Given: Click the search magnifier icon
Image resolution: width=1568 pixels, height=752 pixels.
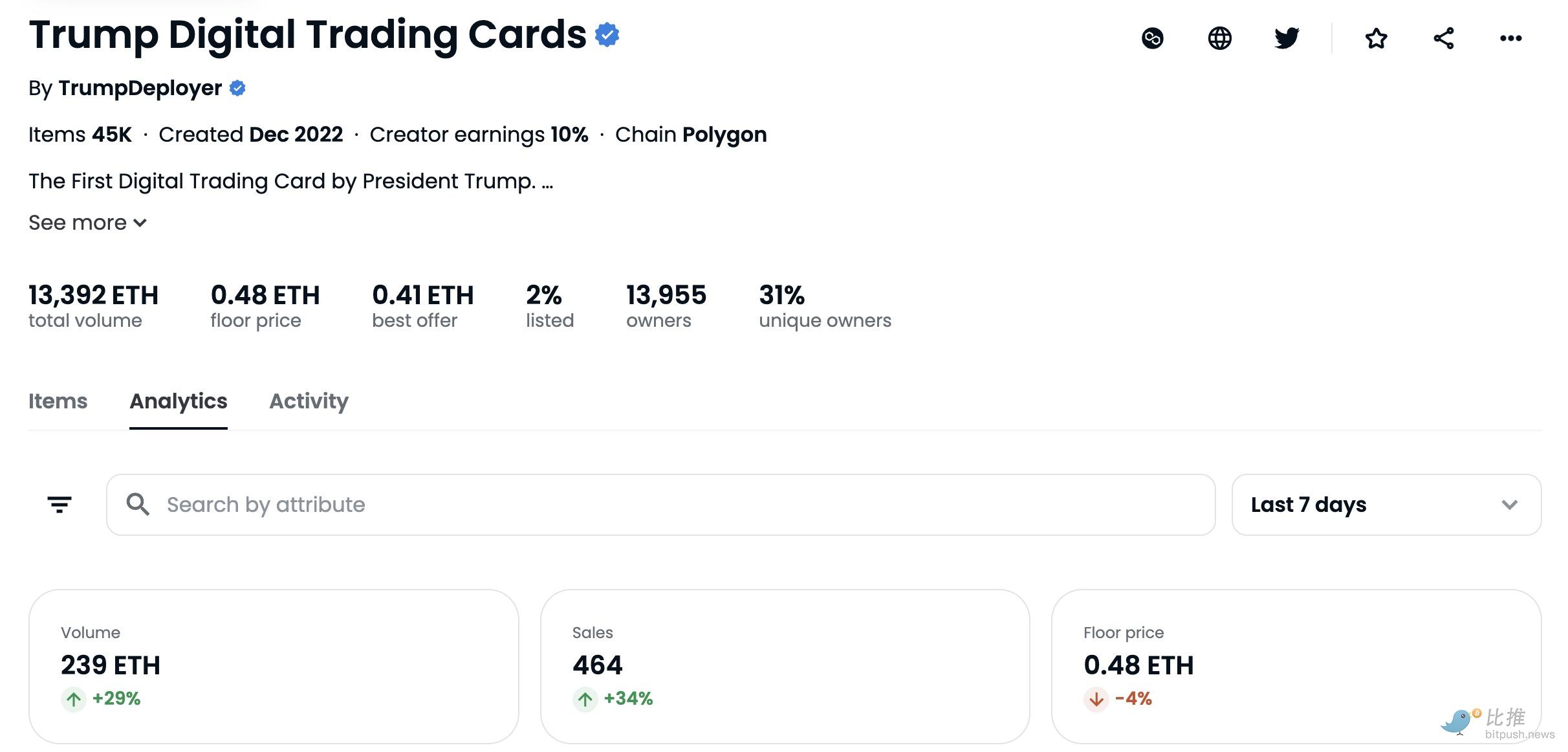Looking at the screenshot, I should [x=138, y=504].
